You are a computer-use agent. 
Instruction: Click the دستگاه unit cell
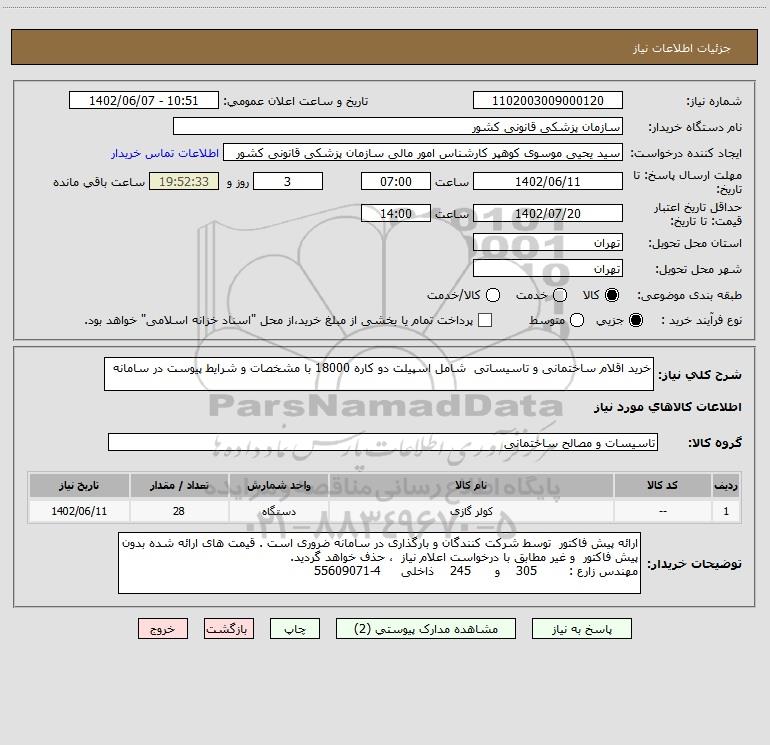[278, 511]
